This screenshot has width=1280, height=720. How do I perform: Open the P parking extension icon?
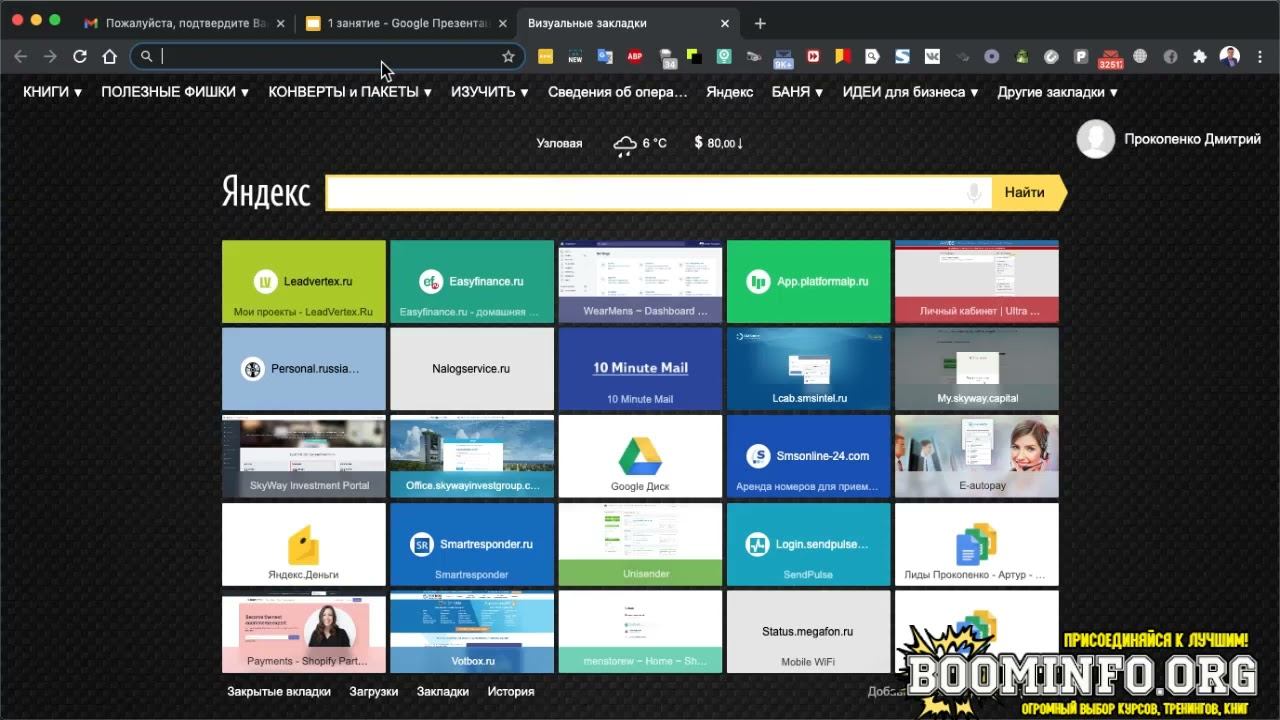click(1081, 57)
